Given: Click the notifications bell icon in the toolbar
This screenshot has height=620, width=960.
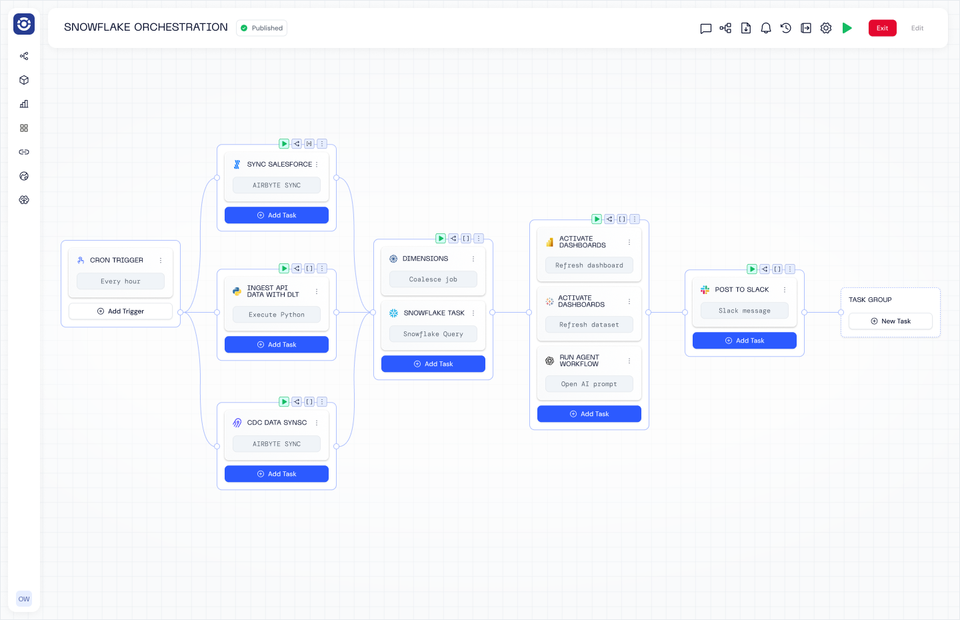Looking at the screenshot, I should click(x=766, y=28).
